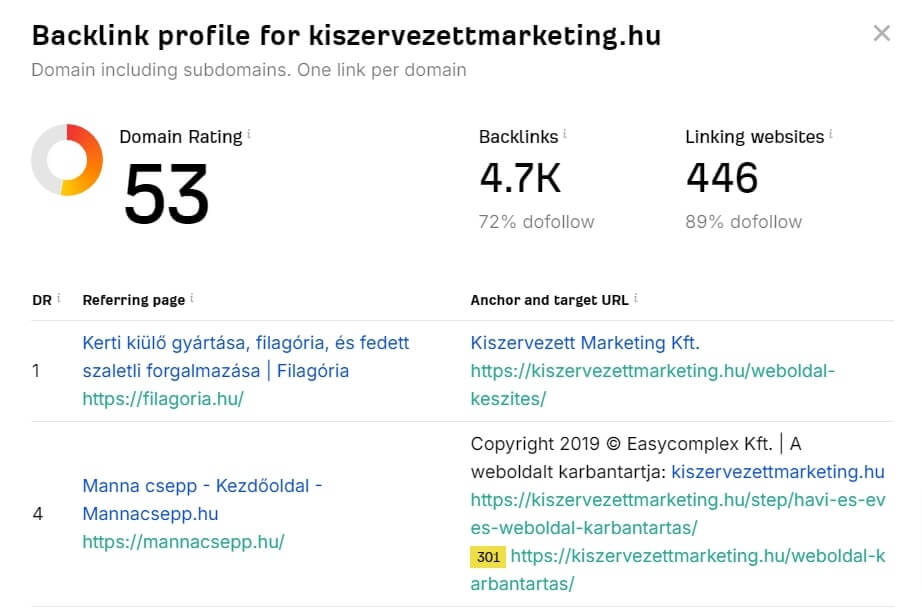
Task: Open the havi-es-eves-weboldal-karbantartas target URL
Action: coord(678,513)
